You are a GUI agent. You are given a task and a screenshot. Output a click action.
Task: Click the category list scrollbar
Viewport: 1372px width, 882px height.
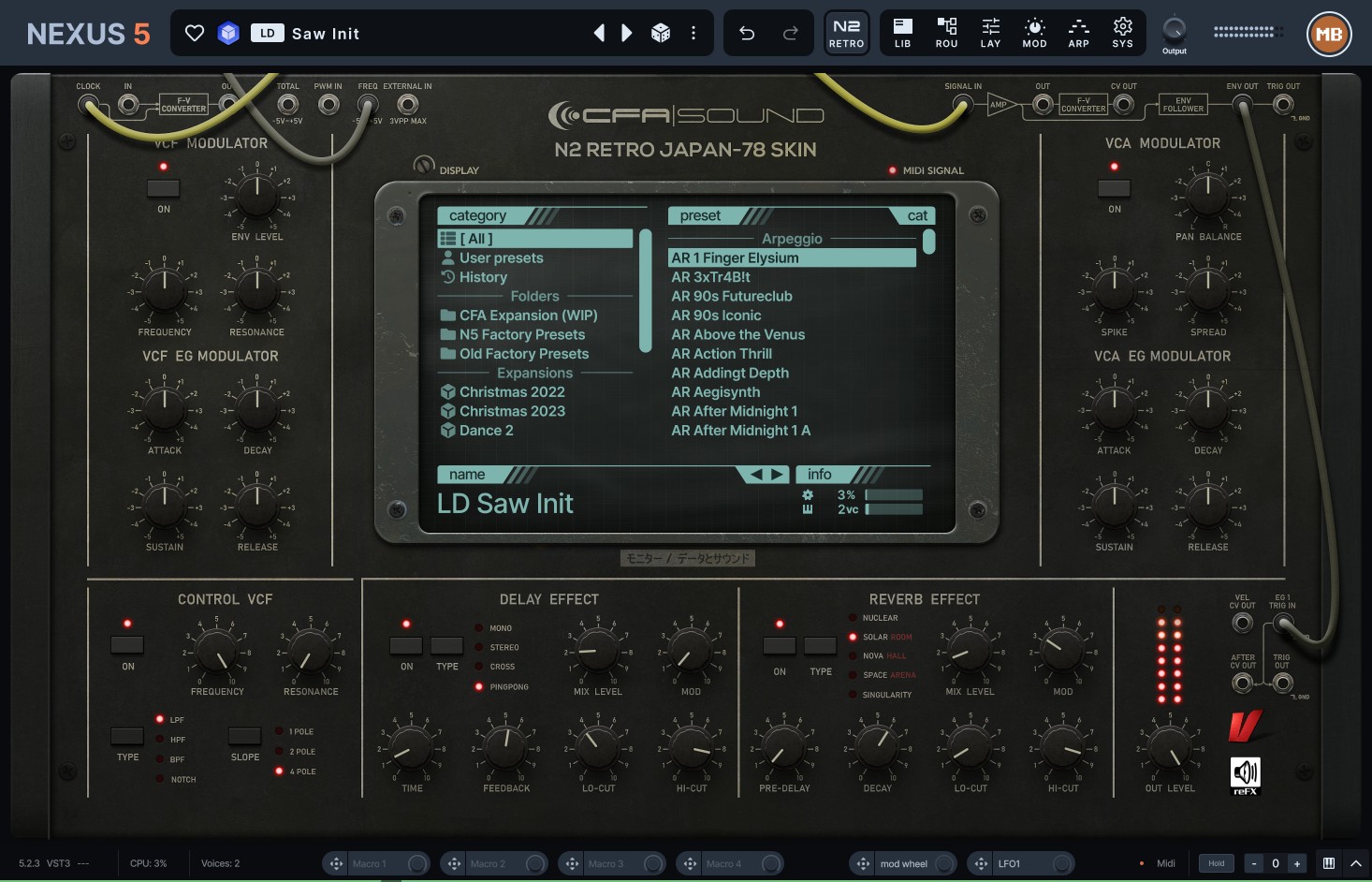(x=645, y=290)
